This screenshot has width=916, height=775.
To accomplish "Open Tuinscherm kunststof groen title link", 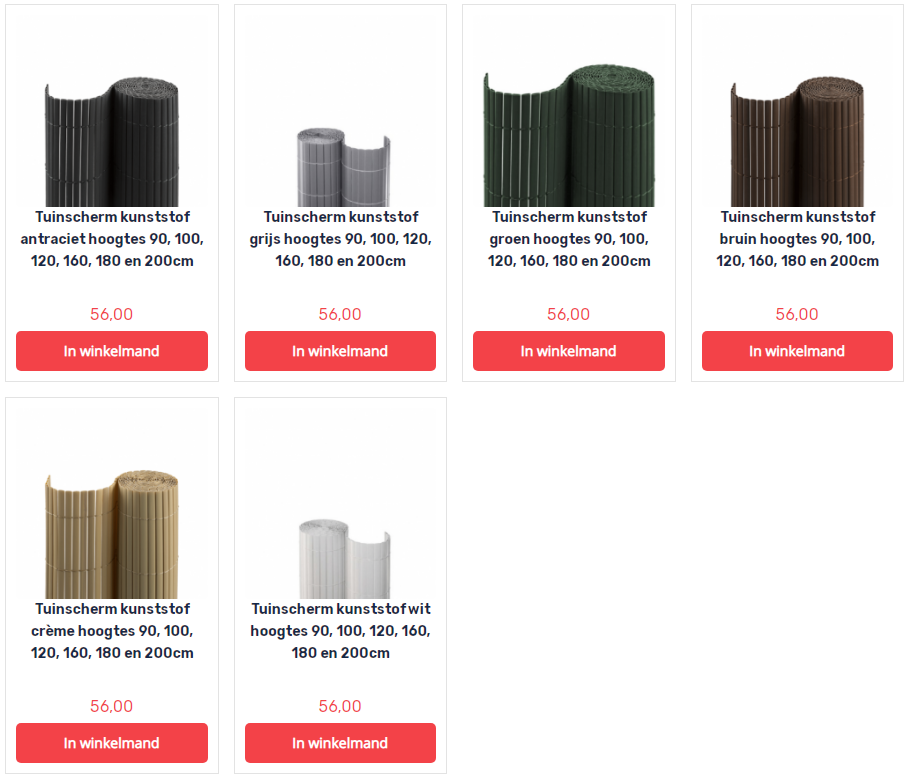I will [x=569, y=239].
